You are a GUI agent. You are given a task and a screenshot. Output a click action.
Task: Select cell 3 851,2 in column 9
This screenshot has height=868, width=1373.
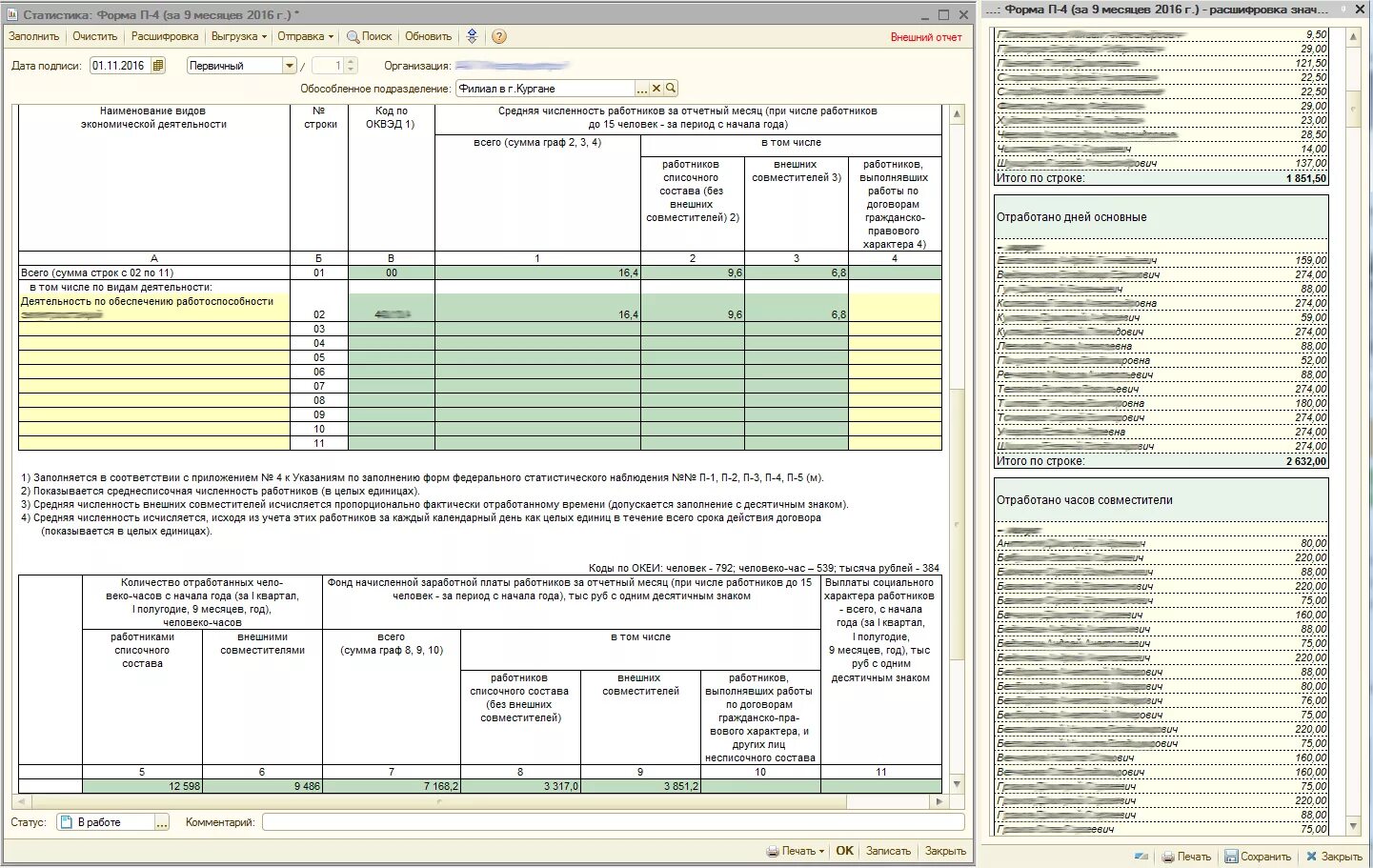[x=640, y=786]
